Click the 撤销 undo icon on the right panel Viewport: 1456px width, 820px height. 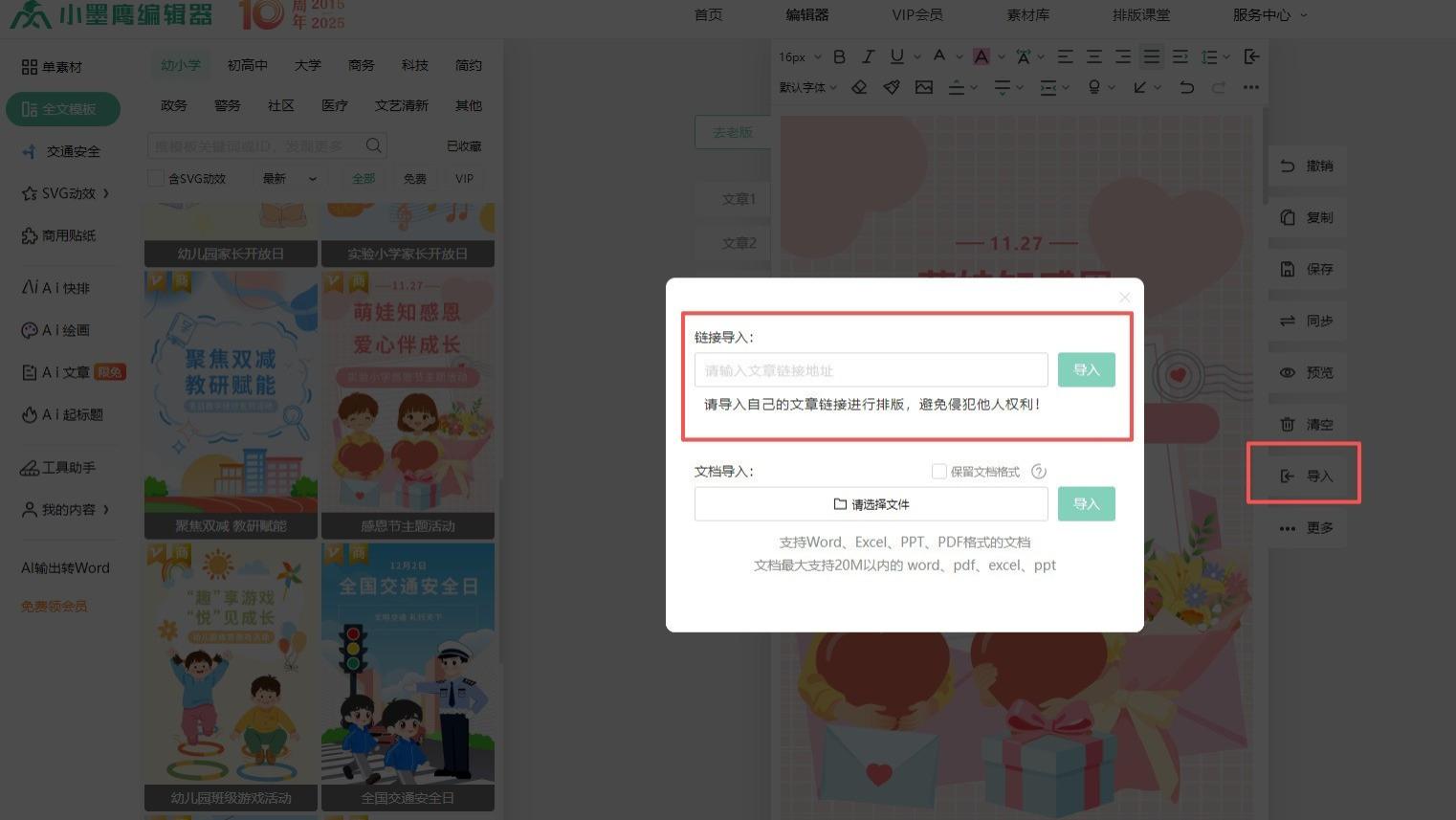coord(1287,166)
